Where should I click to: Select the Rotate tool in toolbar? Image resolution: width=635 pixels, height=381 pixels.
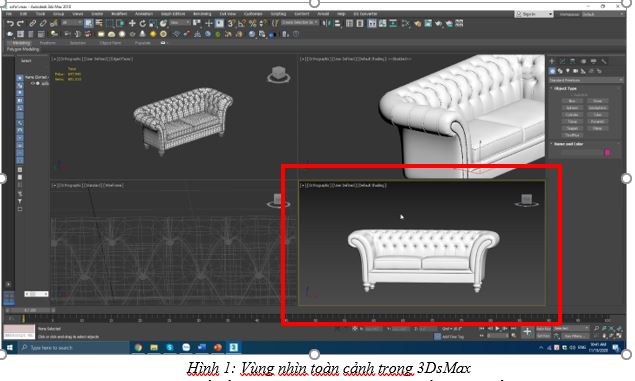[143, 23]
